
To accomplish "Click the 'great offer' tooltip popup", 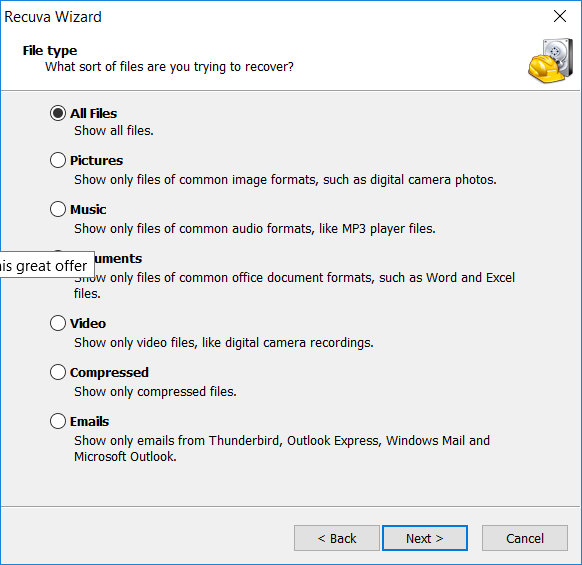I will tap(47, 265).
